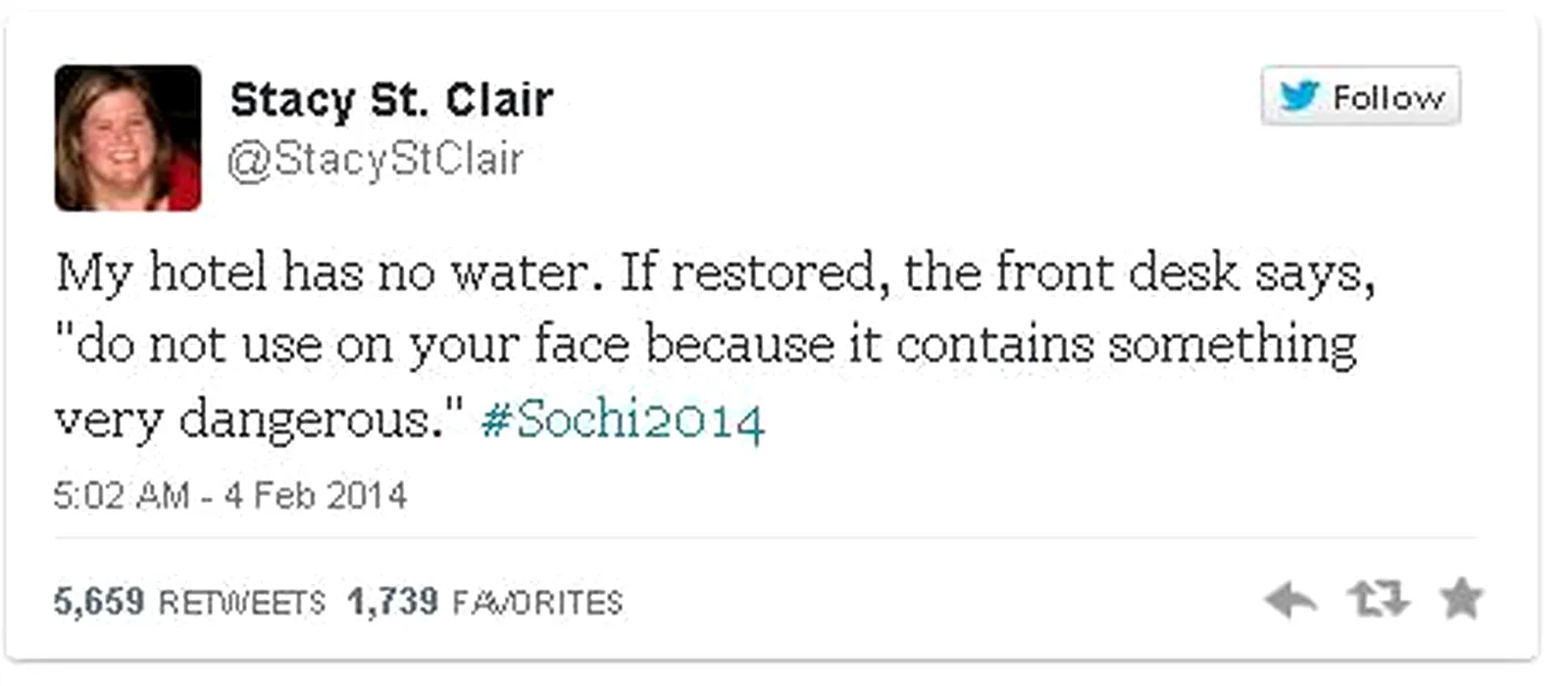Click the 5:02 AM time in the timestamp
Image resolution: width=1568 pixels, height=686 pixels.
tap(122, 496)
